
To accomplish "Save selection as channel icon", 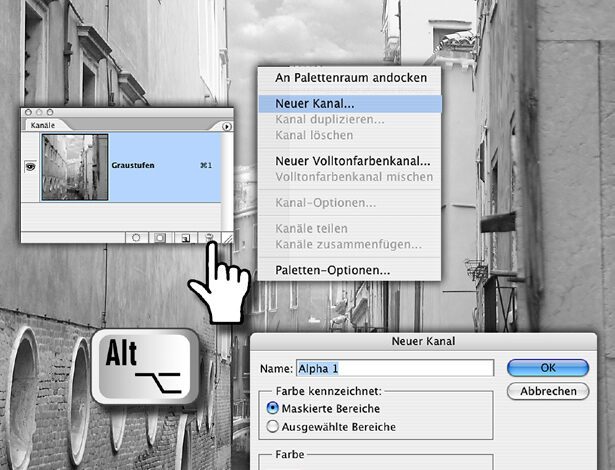I will click(x=160, y=238).
